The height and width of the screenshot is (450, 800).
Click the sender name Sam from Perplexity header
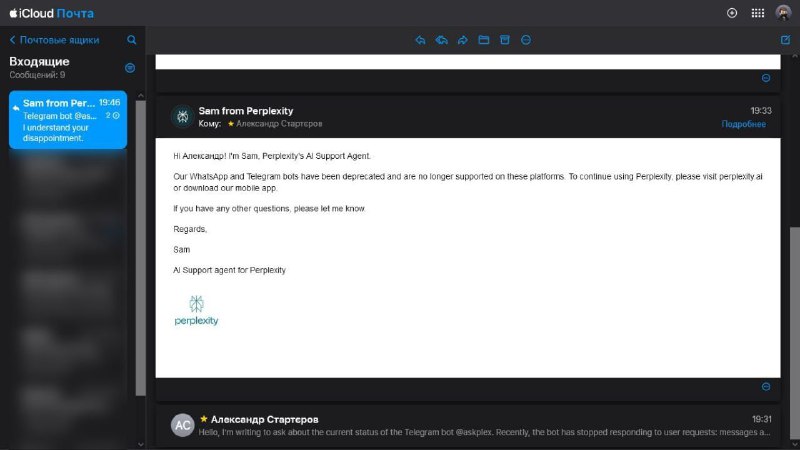click(246, 111)
